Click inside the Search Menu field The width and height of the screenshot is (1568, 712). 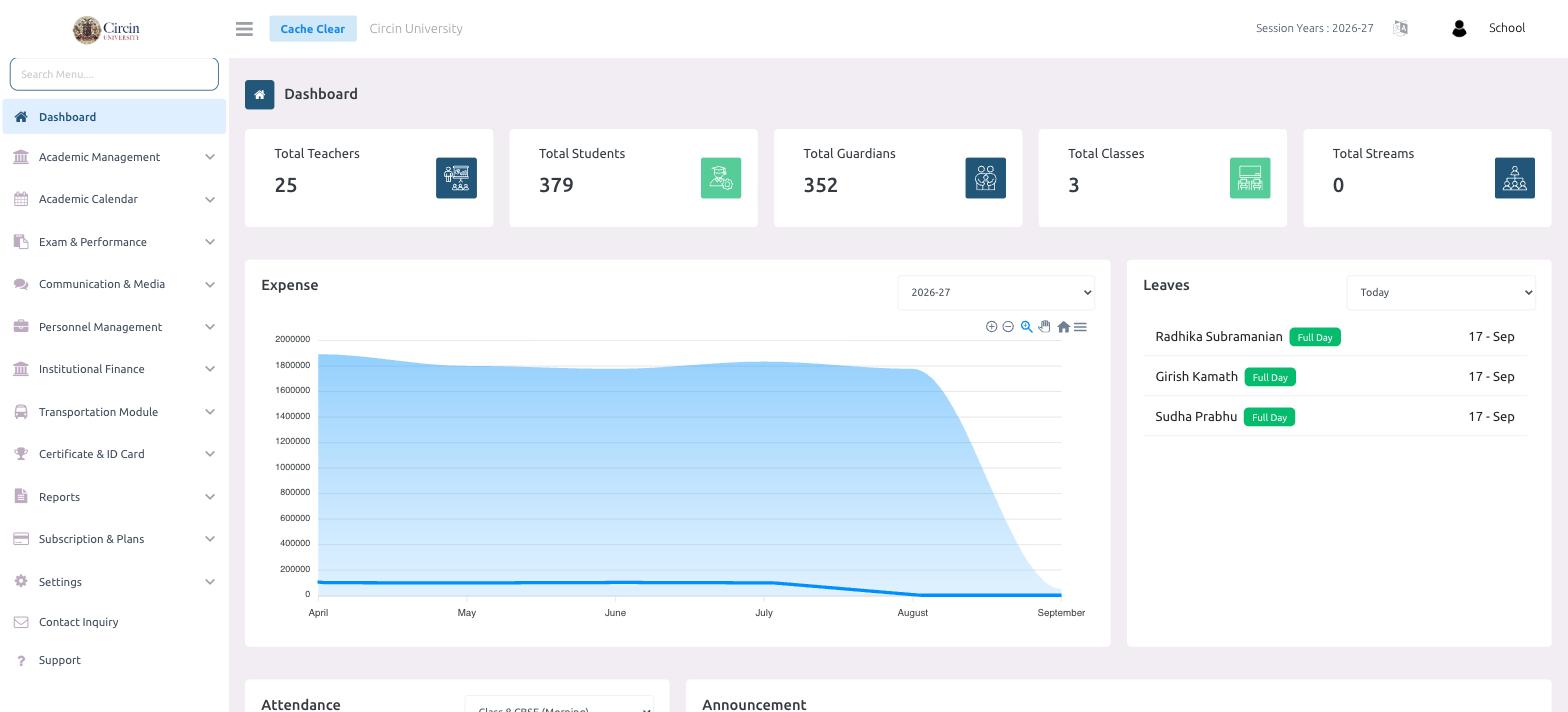coord(114,74)
